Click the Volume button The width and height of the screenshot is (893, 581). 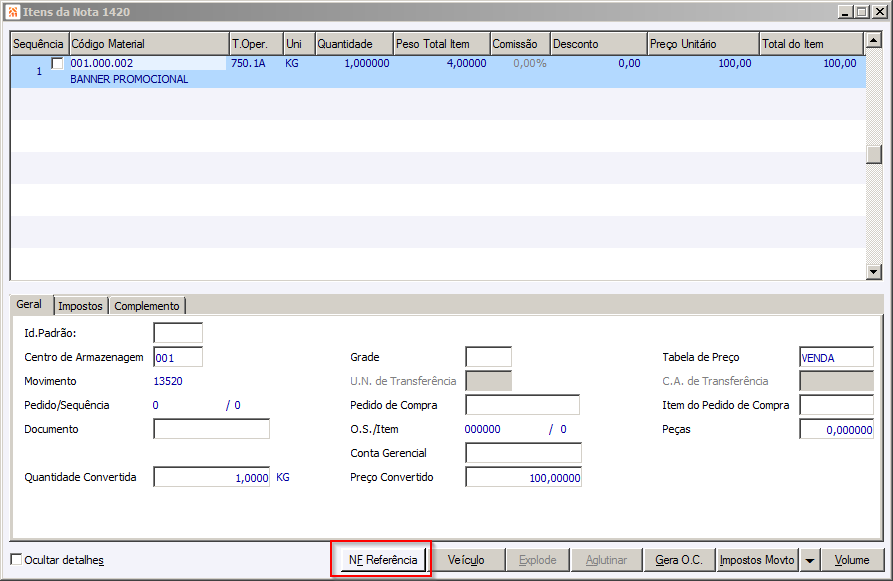click(x=852, y=560)
